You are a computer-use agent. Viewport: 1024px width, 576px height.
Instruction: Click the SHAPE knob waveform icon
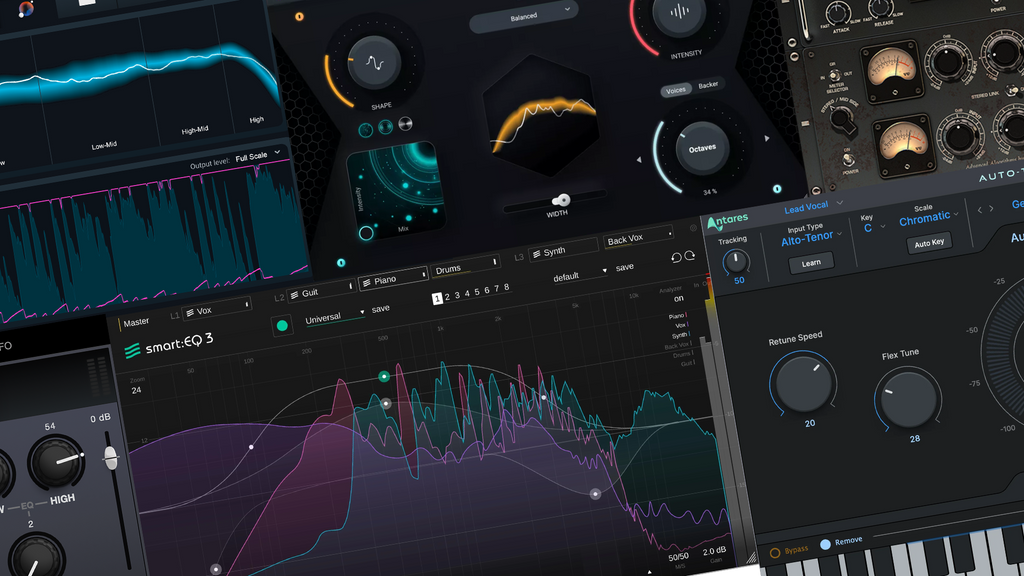[x=374, y=63]
